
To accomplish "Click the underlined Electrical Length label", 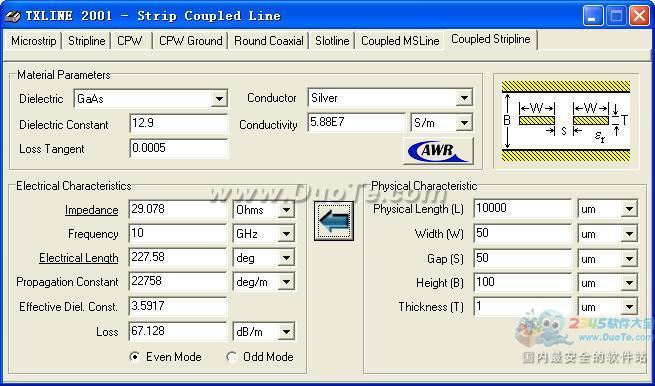I will pos(79,258).
